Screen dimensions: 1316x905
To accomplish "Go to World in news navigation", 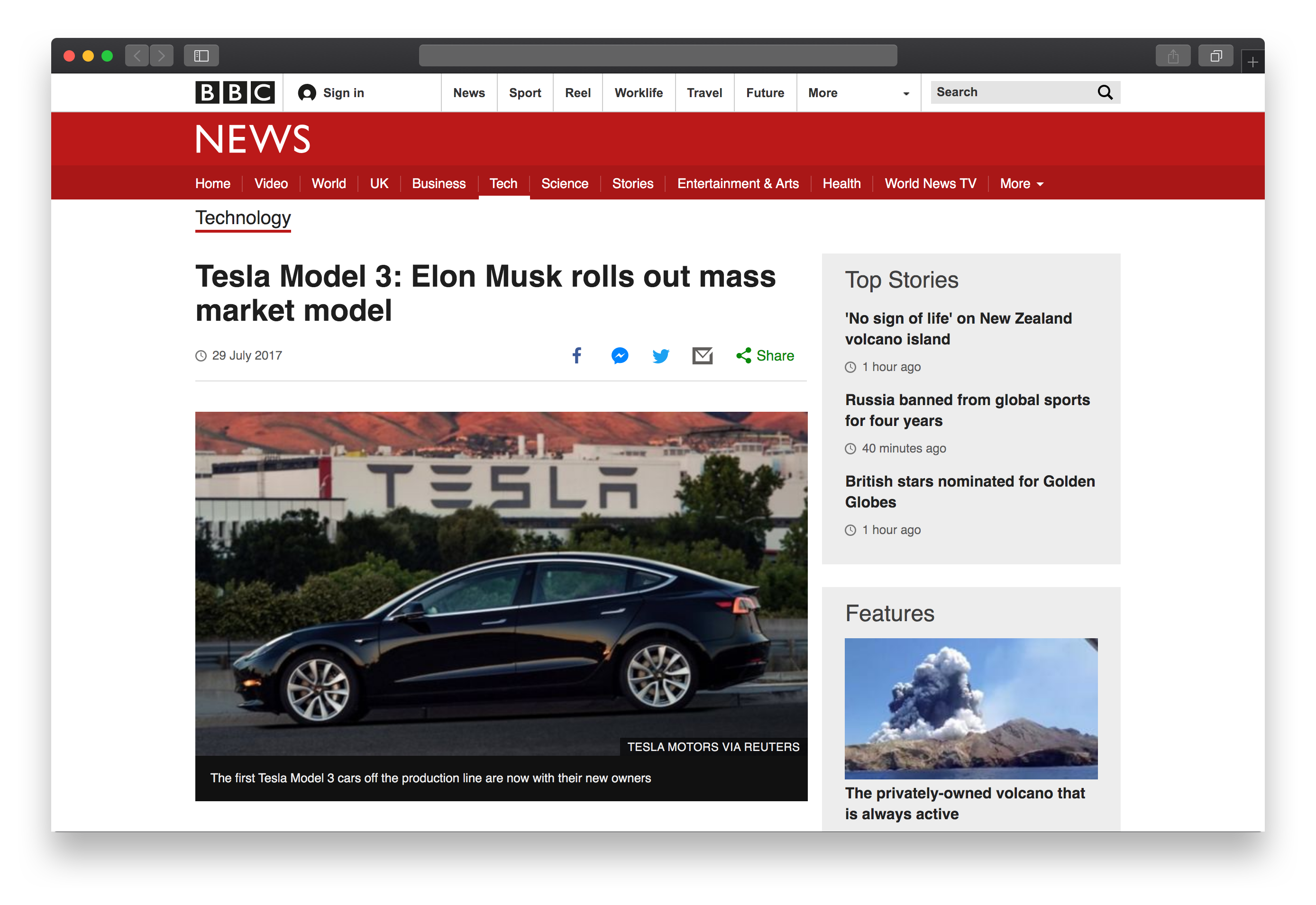I will [329, 184].
